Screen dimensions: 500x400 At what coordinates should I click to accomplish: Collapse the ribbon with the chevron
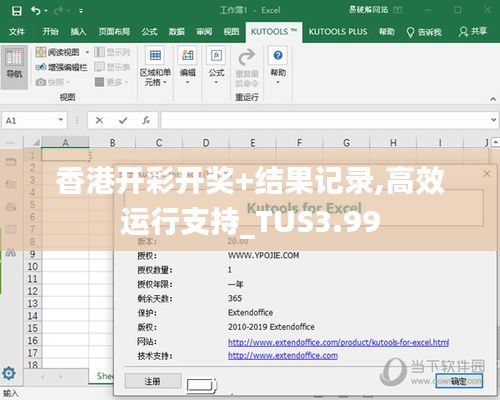[x=493, y=99]
